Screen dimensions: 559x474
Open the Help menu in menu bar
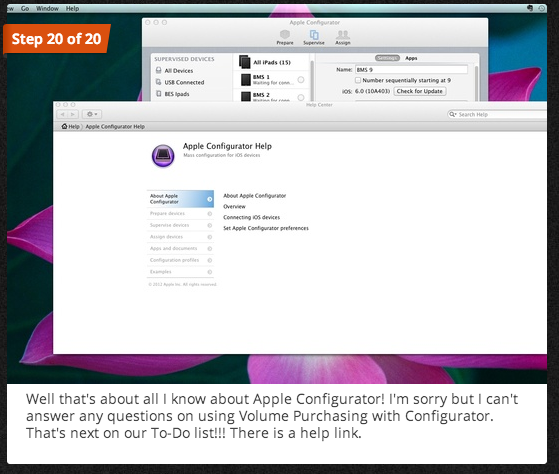pos(72,9)
